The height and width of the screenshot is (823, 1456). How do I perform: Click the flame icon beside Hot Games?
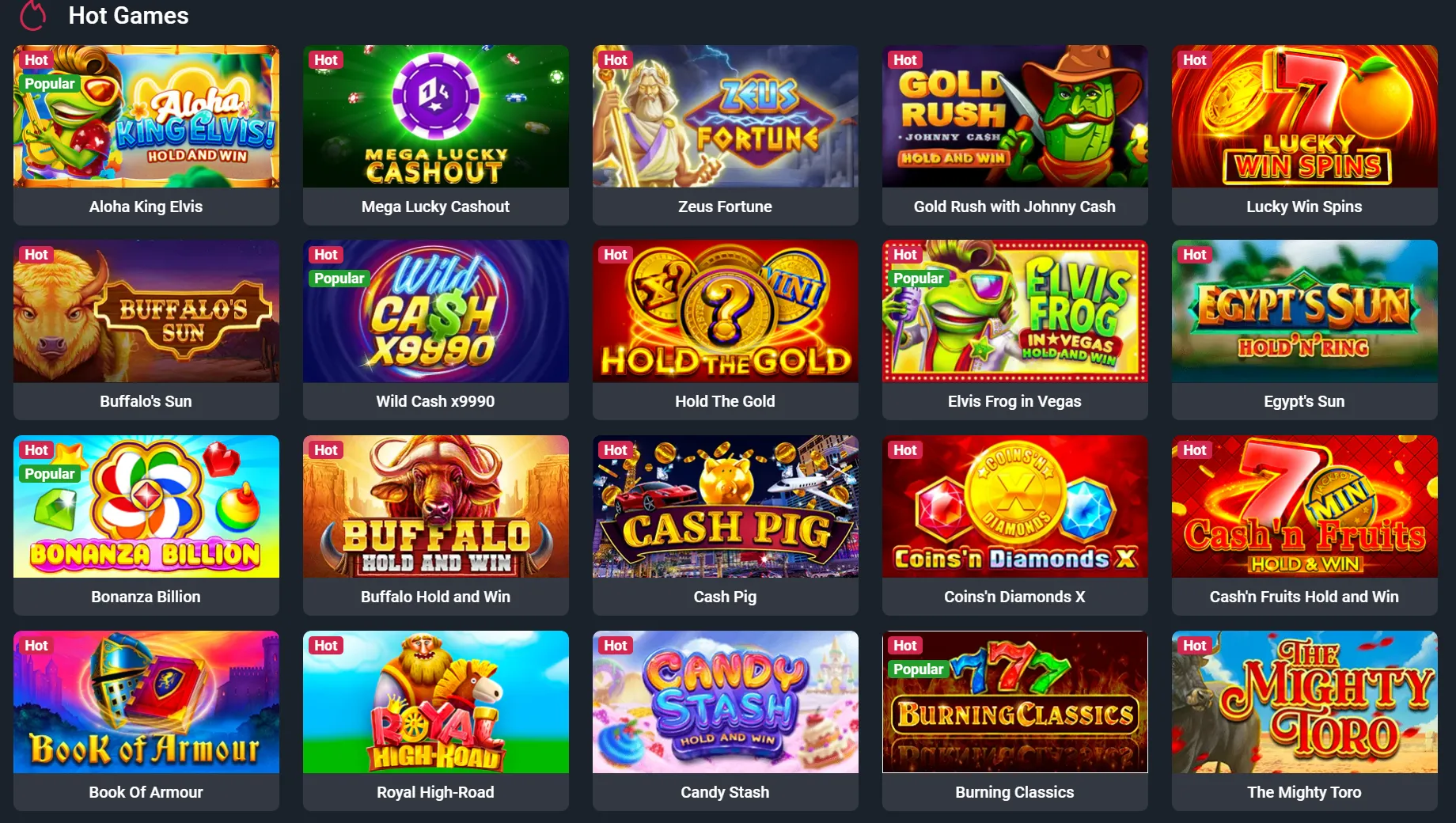coord(33,15)
